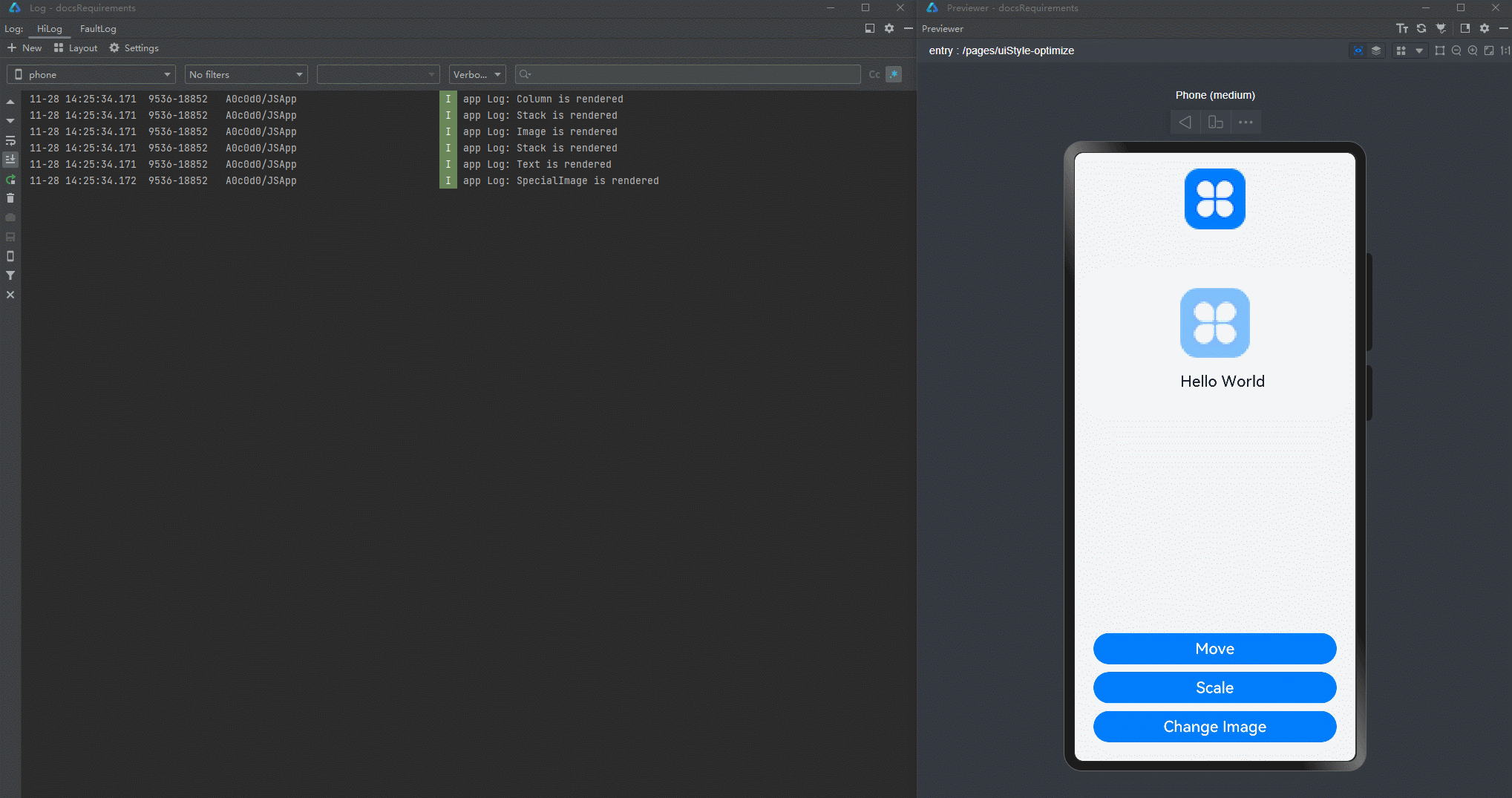Toggle scroll to end of log
1512x798 pixels.
[10, 160]
